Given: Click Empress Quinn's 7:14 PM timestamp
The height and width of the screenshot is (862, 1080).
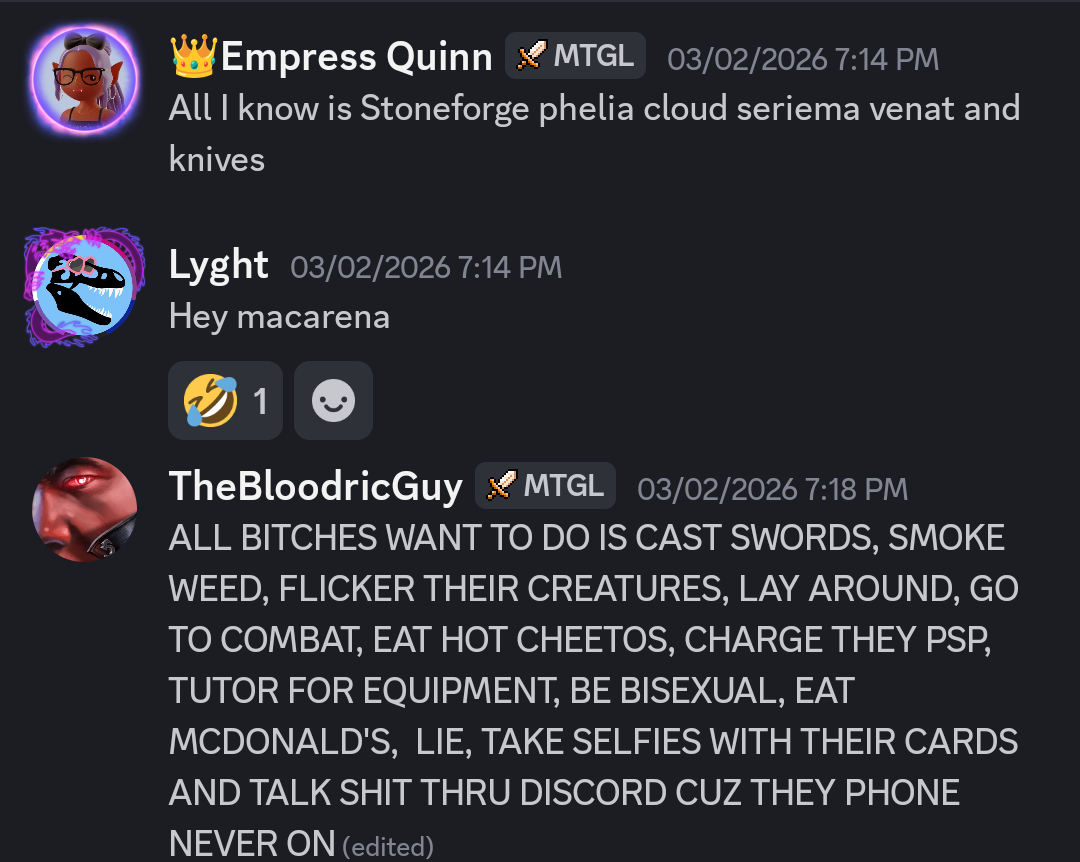Looking at the screenshot, I should [803, 59].
